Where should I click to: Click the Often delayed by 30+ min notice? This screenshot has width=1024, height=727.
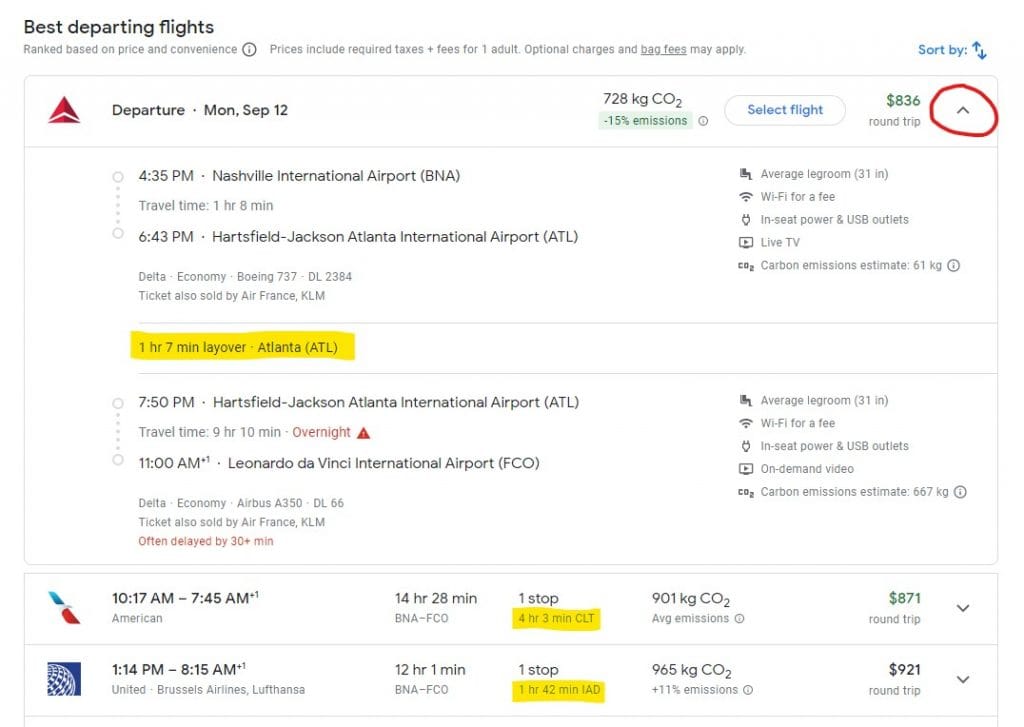point(206,541)
